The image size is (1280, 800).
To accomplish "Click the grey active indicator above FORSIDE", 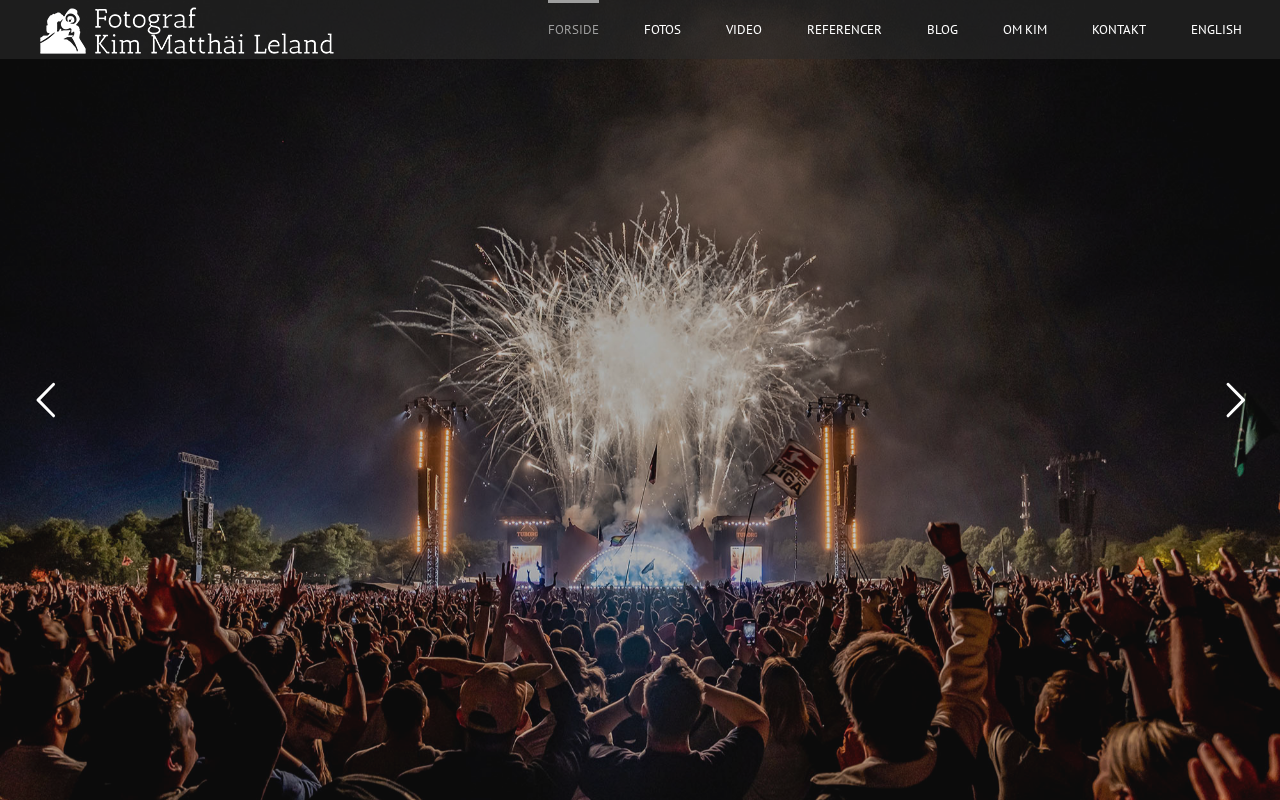I will pyautogui.click(x=573, y=1).
